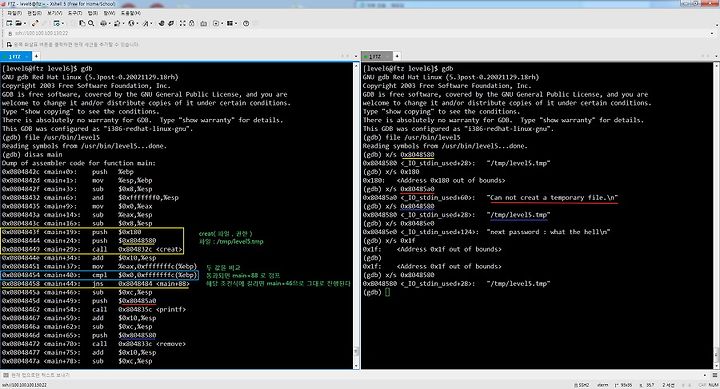This screenshot has width=720, height=389.
Task: Click the Window layout icon
Action: click(230, 23)
